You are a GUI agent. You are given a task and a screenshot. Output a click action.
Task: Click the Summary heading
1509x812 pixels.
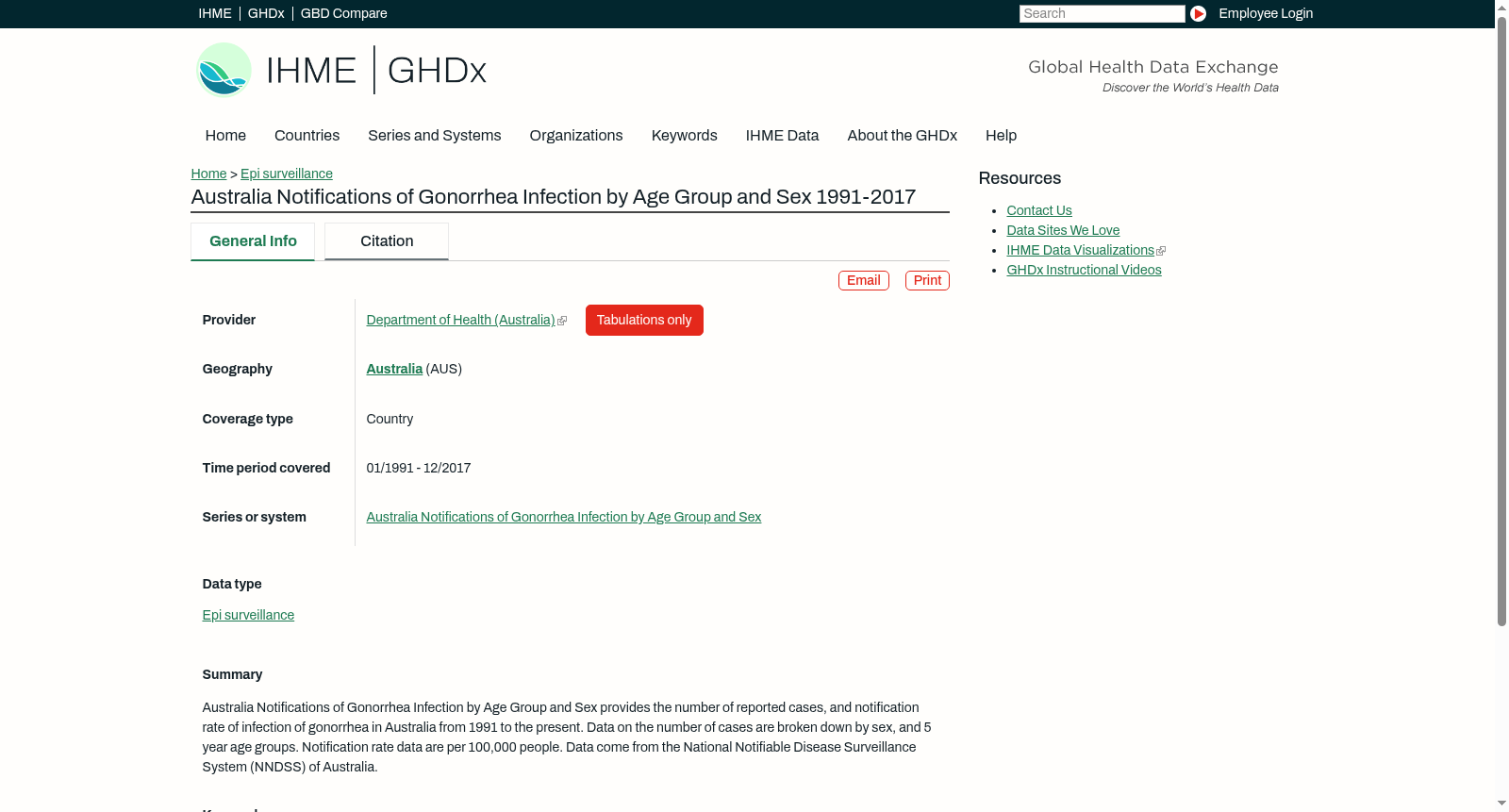pyautogui.click(x=232, y=674)
